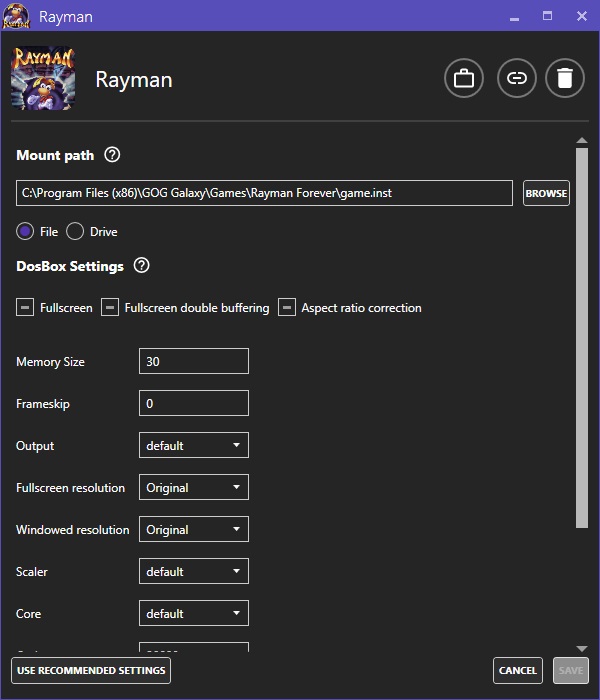Screen dimensions: 600x700
Task: Click the Mount path text field
Action: [x=264, y=193]
